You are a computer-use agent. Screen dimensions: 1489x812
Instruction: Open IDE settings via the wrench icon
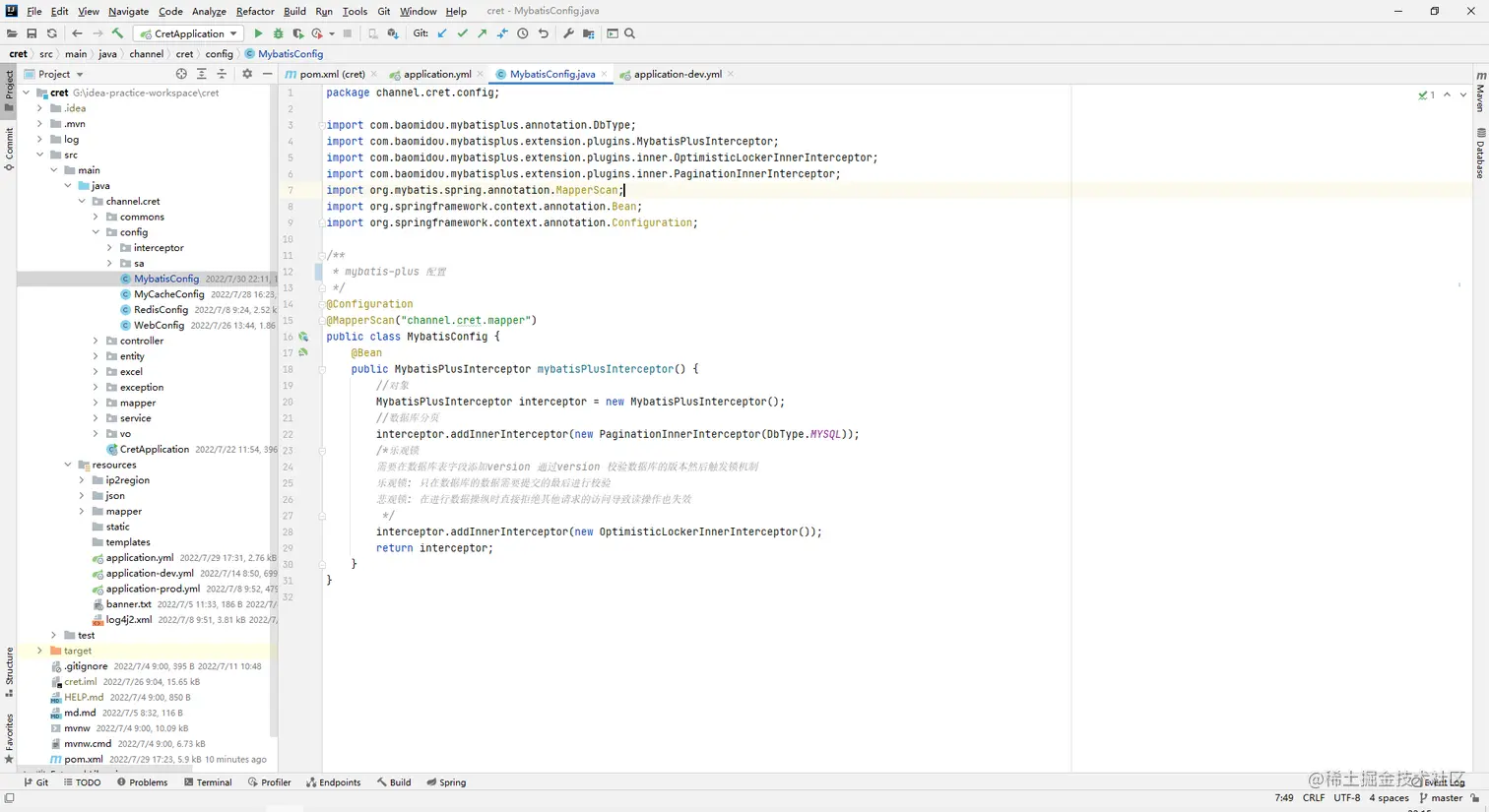[x=569, y=33]
